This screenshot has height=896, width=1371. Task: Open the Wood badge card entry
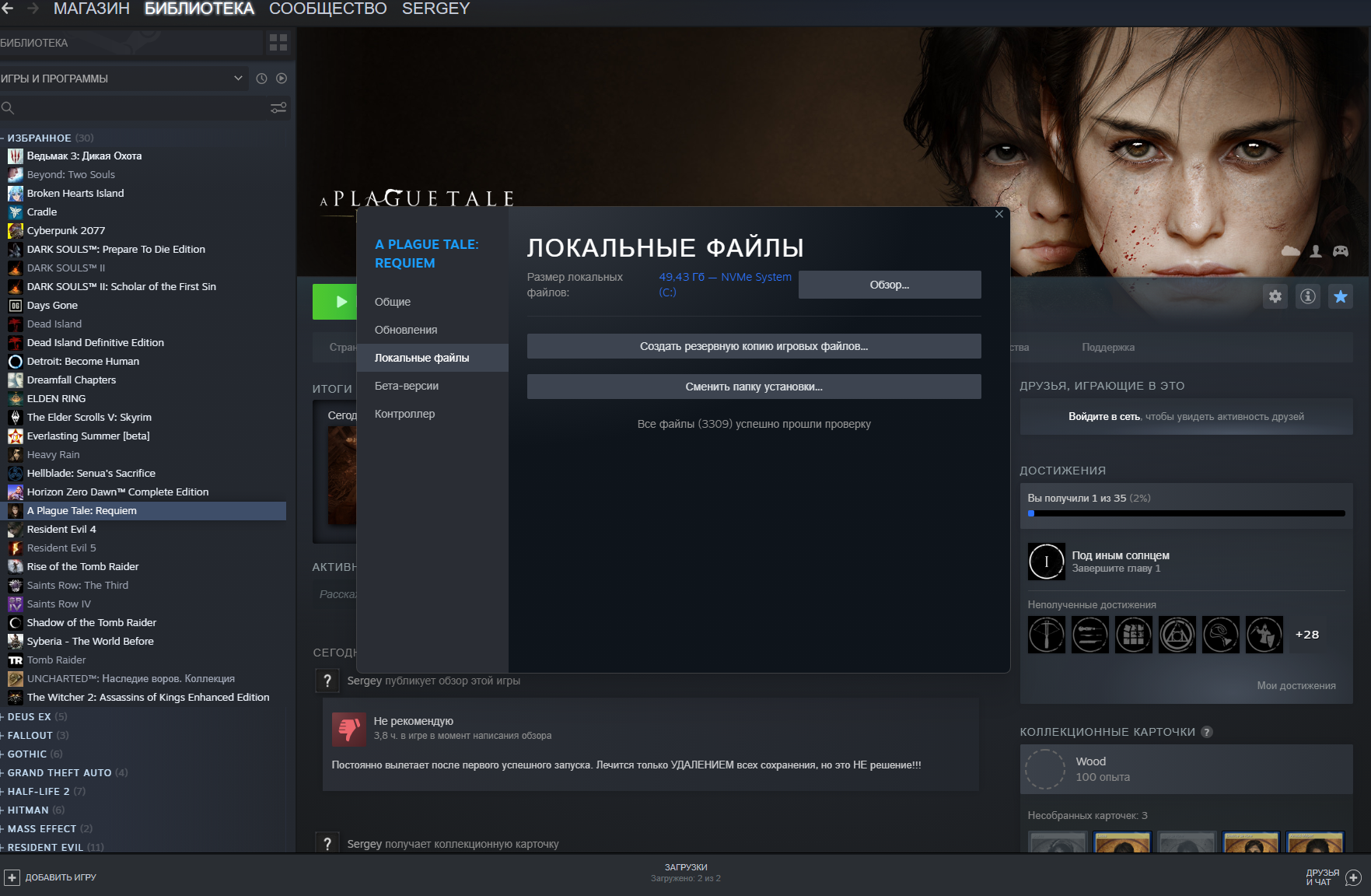(1187, 769)
